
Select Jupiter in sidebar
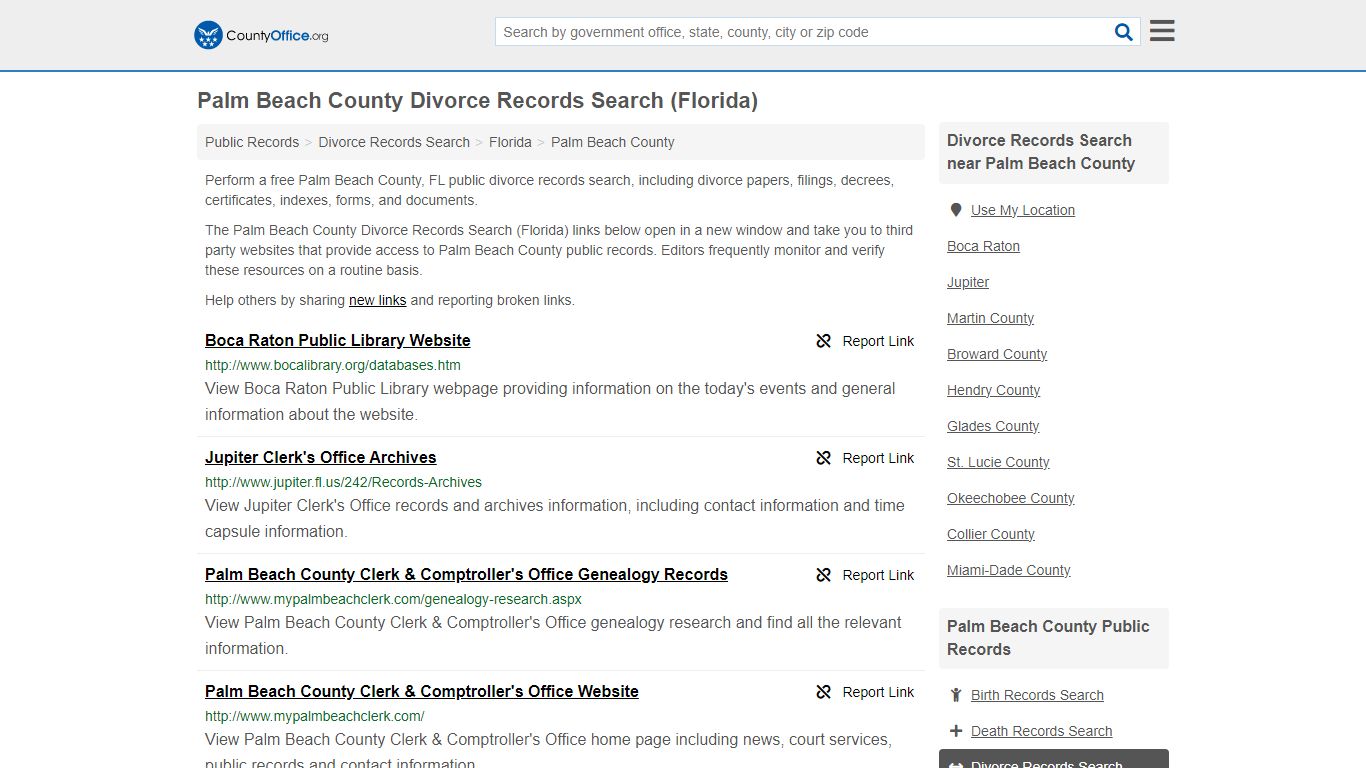tap(968, 282)
